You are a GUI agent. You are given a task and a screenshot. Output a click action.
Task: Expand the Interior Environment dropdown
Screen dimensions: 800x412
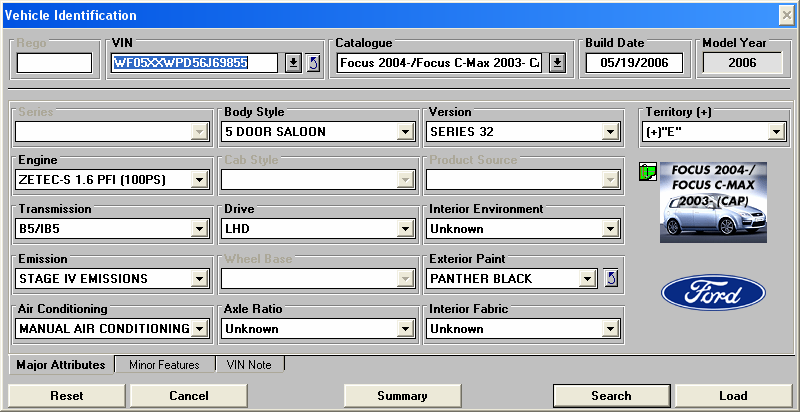[610, 229]
